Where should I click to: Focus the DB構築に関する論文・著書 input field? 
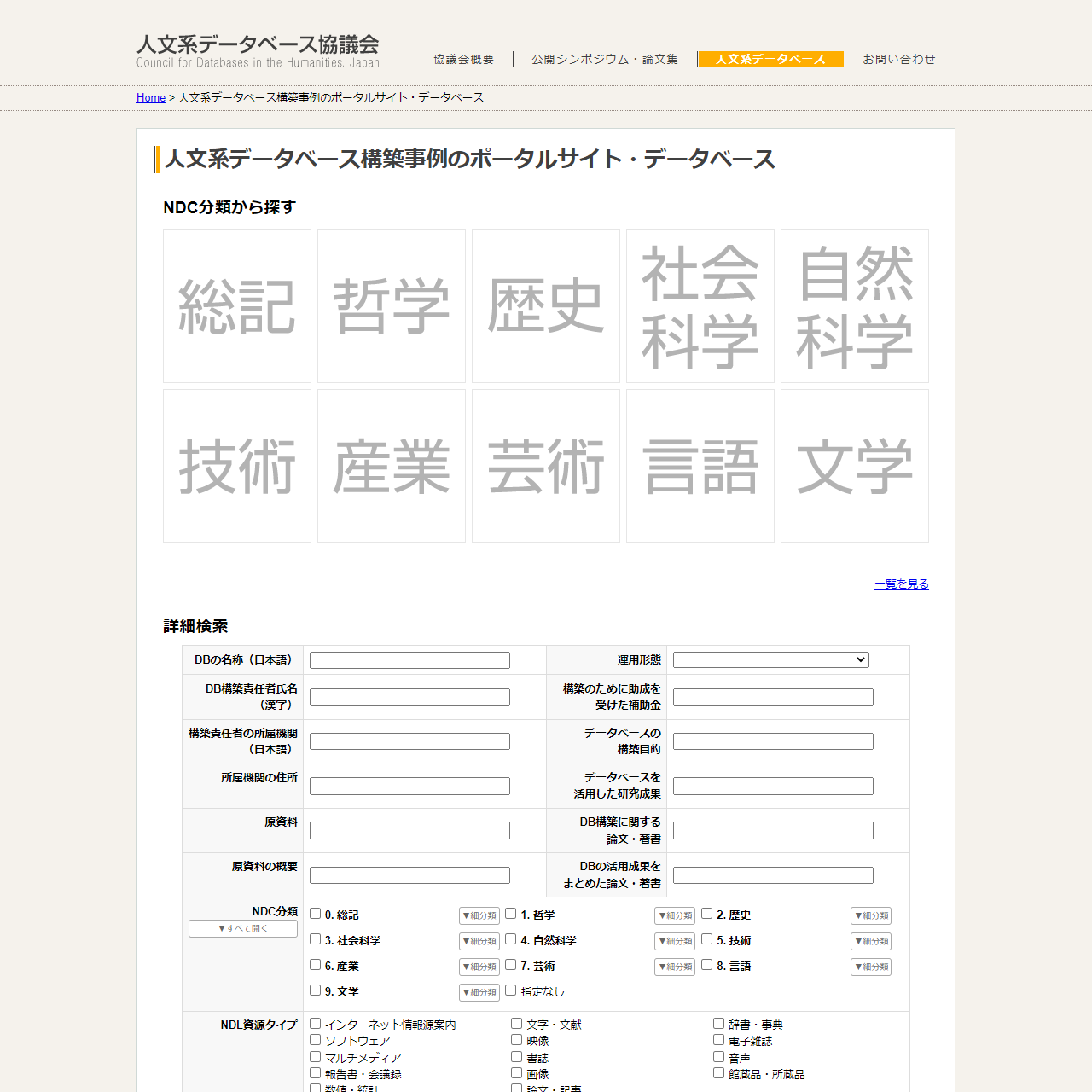point(773,830)
